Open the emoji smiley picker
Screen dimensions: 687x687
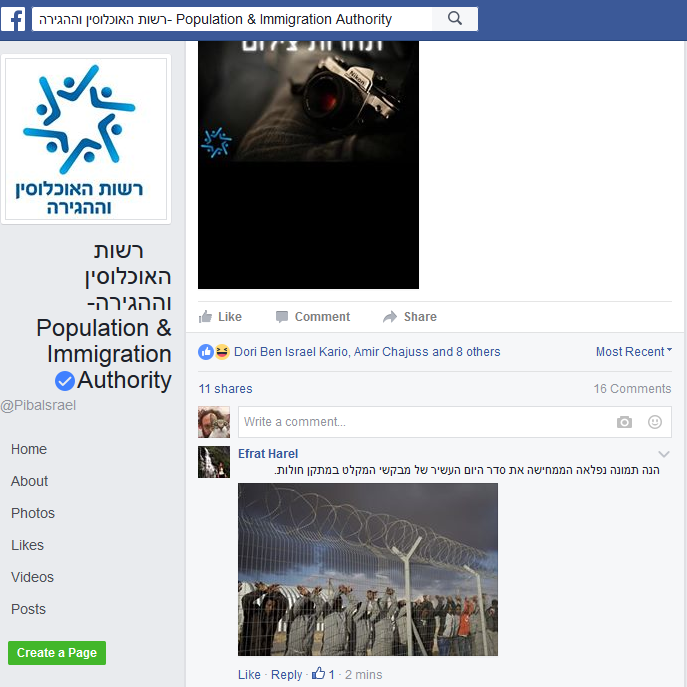(655, 422)
